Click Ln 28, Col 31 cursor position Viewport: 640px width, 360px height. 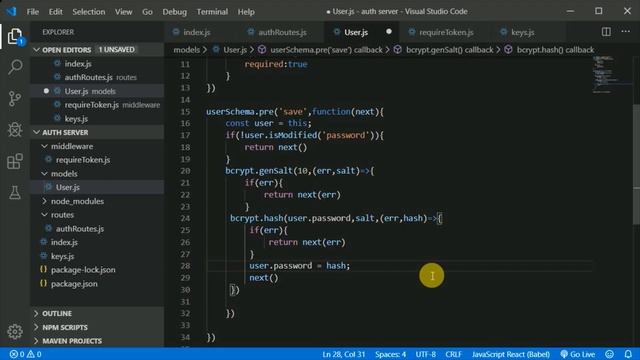point(344,354)
